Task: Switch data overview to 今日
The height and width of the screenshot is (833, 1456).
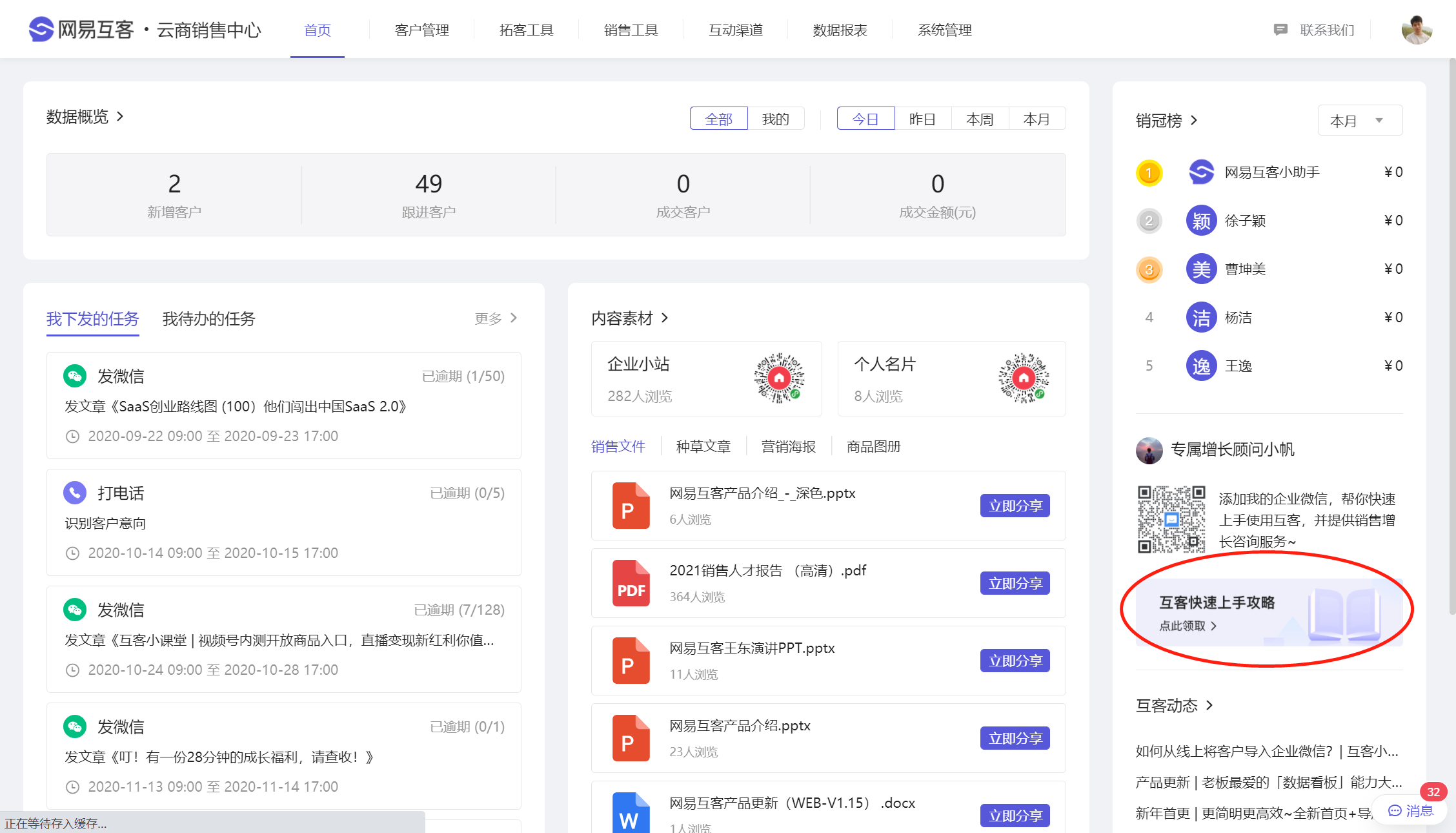Action: tap(865, 119)
